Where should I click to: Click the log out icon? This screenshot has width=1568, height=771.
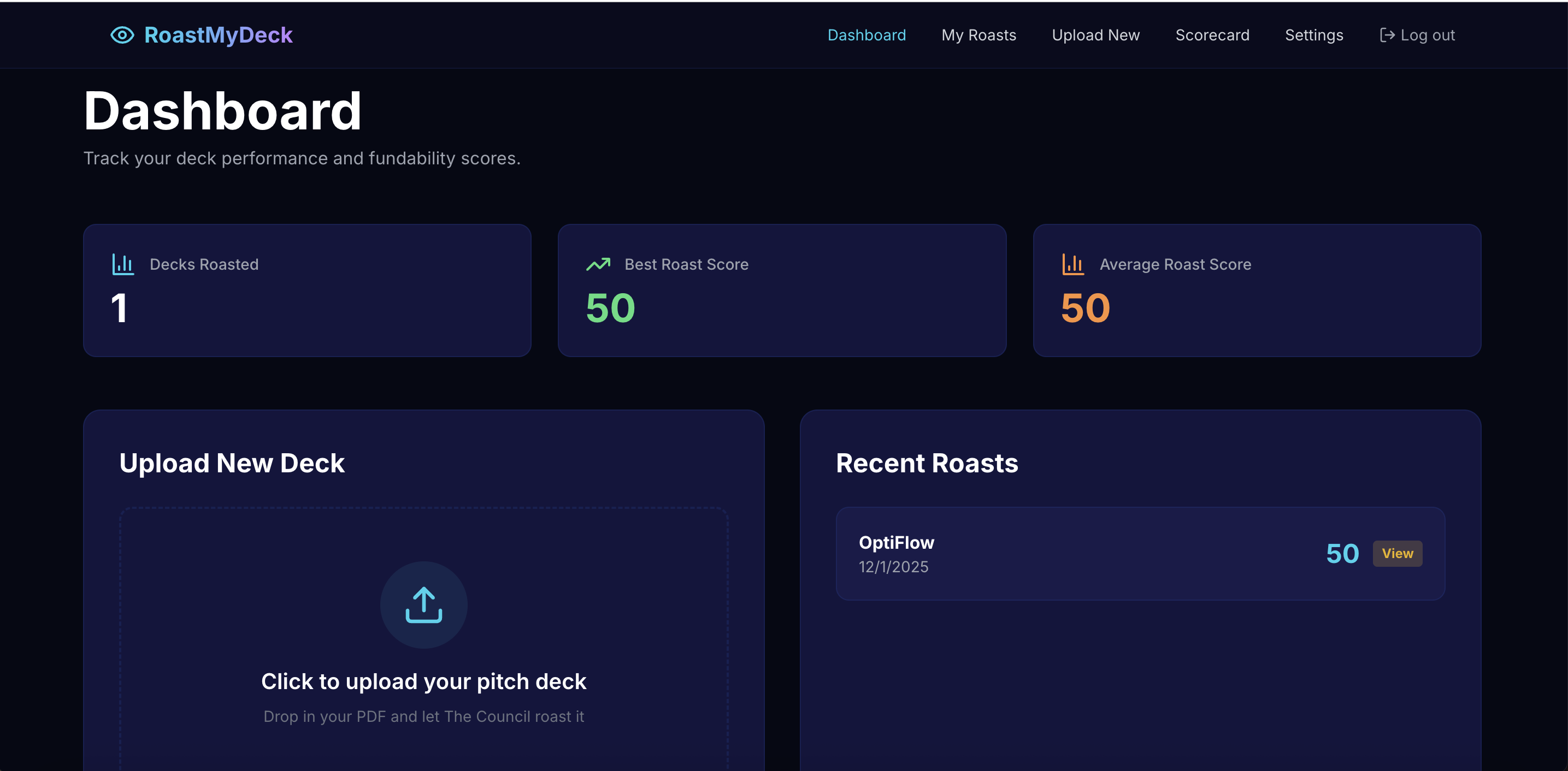click(1388, 35)
